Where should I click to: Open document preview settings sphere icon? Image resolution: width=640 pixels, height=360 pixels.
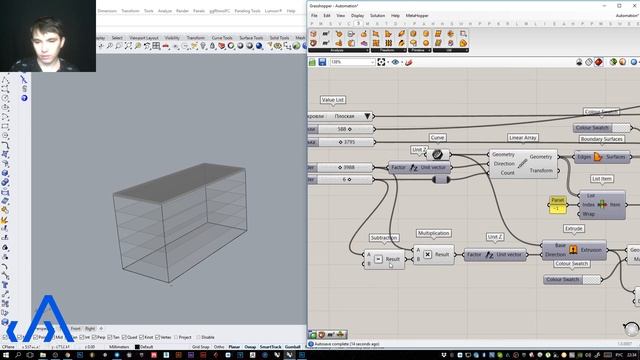pos(622,62)
